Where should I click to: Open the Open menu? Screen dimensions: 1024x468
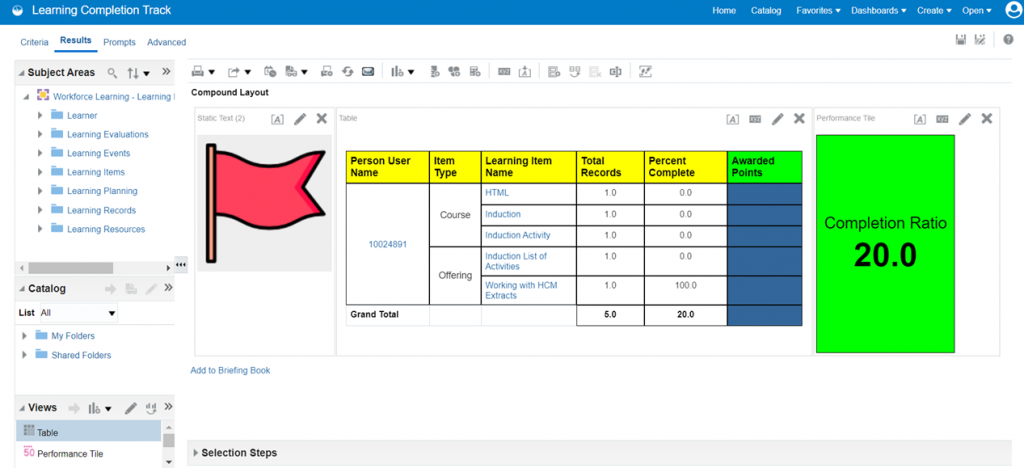coord(976,10)
